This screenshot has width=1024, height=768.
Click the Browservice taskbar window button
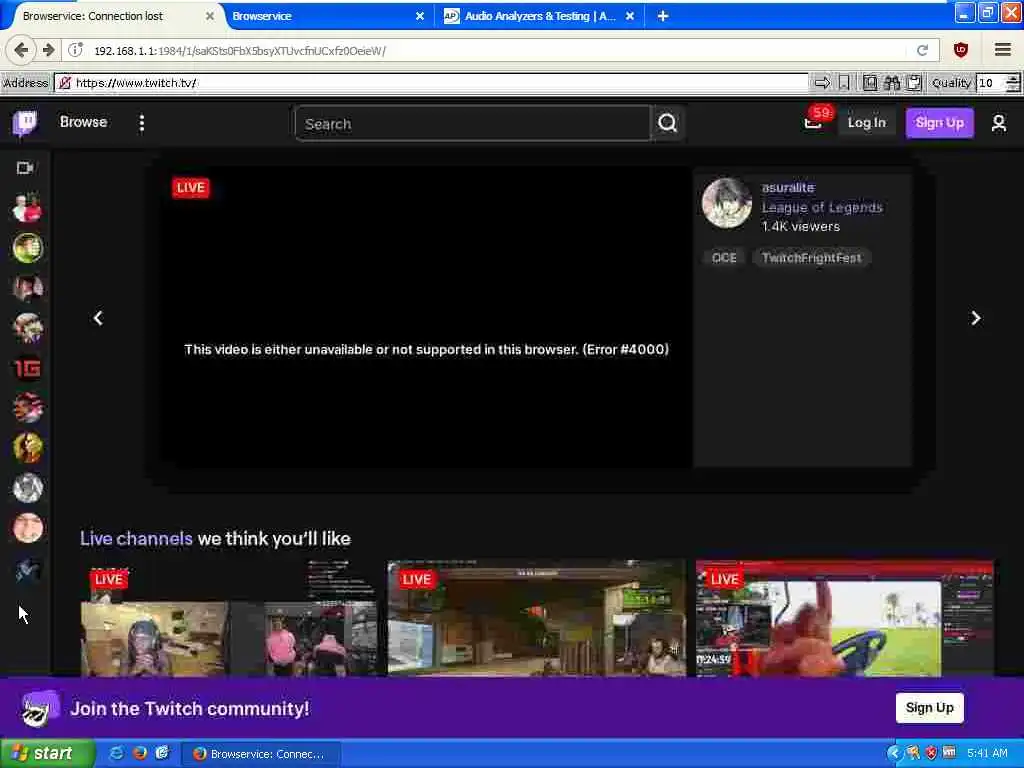click(x=259, y=754)
